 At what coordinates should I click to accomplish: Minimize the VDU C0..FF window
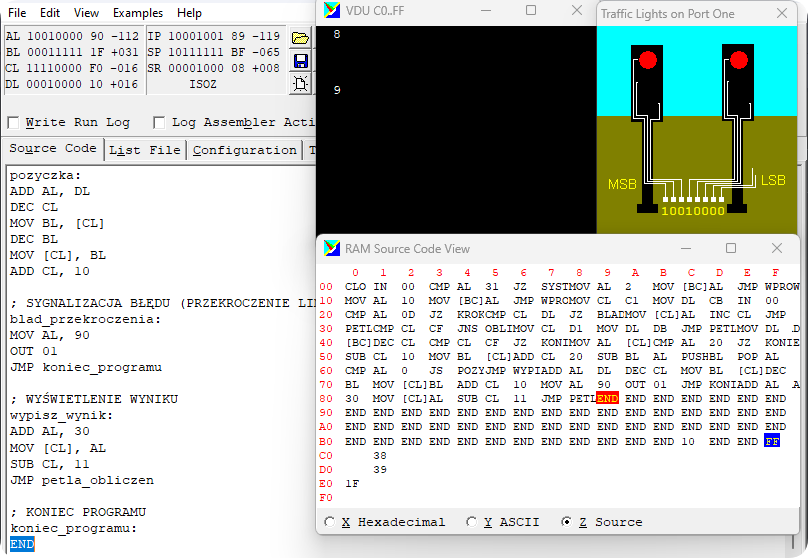pyautogui.click(x=485, y=10)
